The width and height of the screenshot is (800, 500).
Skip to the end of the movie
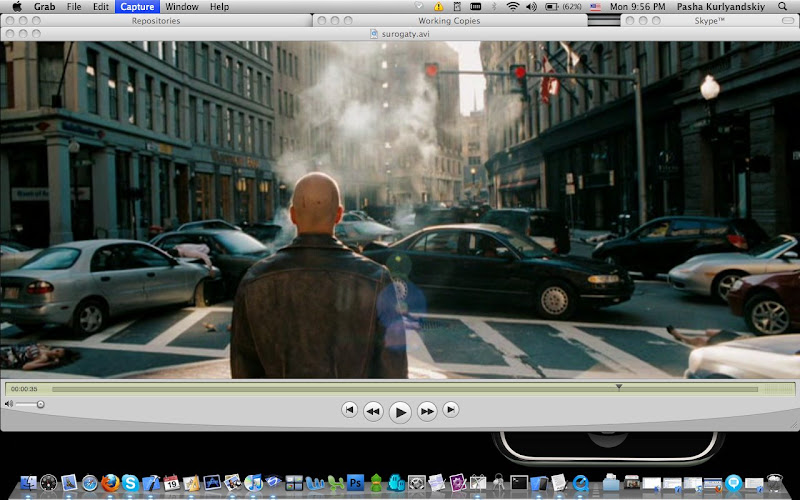click(451, 409)
